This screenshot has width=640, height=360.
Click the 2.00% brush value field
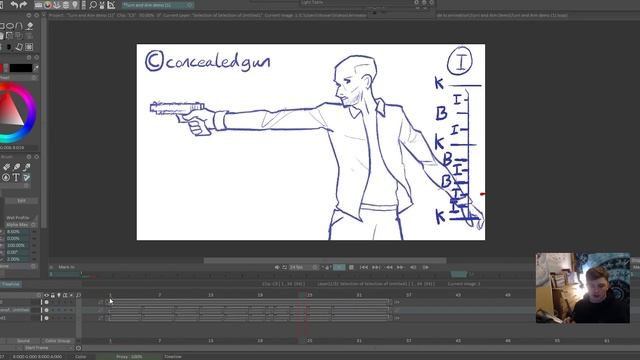tap(17, 260)
